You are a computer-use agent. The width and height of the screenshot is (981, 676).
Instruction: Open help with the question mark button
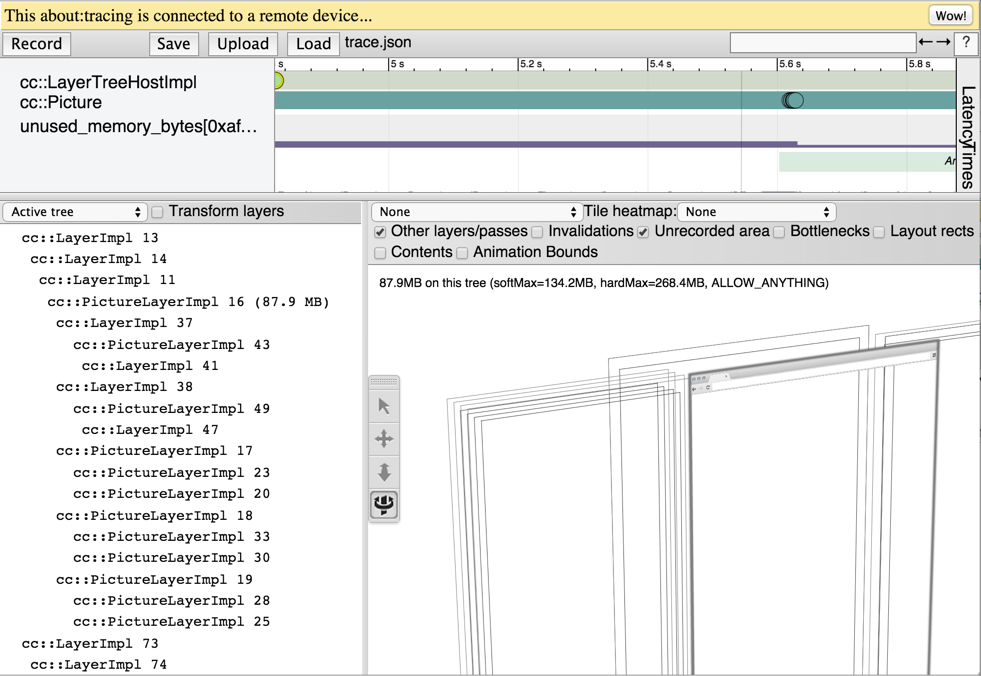(965, 43)
